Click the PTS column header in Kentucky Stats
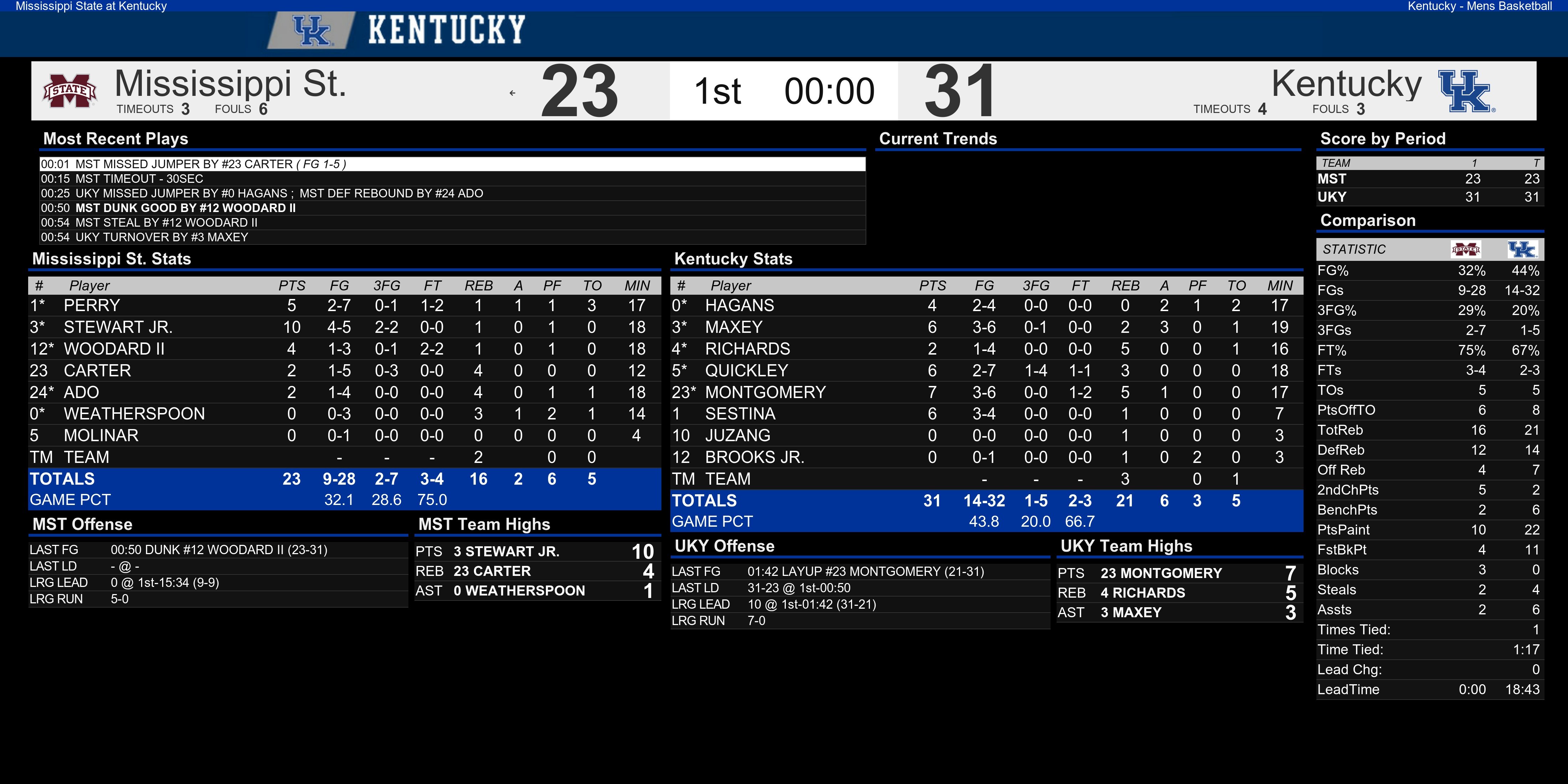1568x784 pixels. point(933,285)
